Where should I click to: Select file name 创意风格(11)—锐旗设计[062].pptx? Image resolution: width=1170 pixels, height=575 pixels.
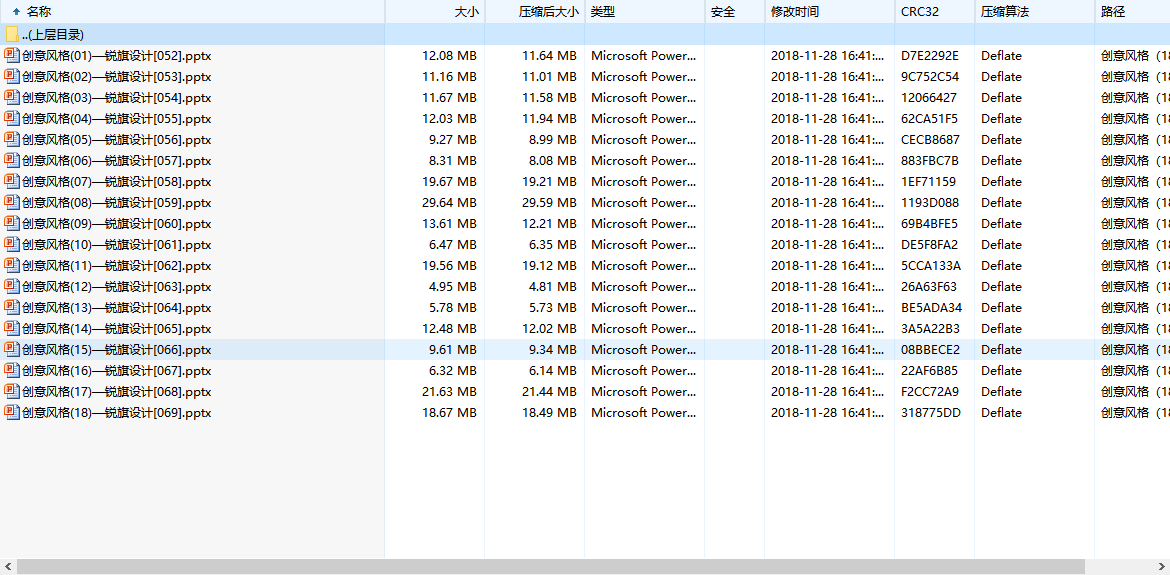click(116, 265)
